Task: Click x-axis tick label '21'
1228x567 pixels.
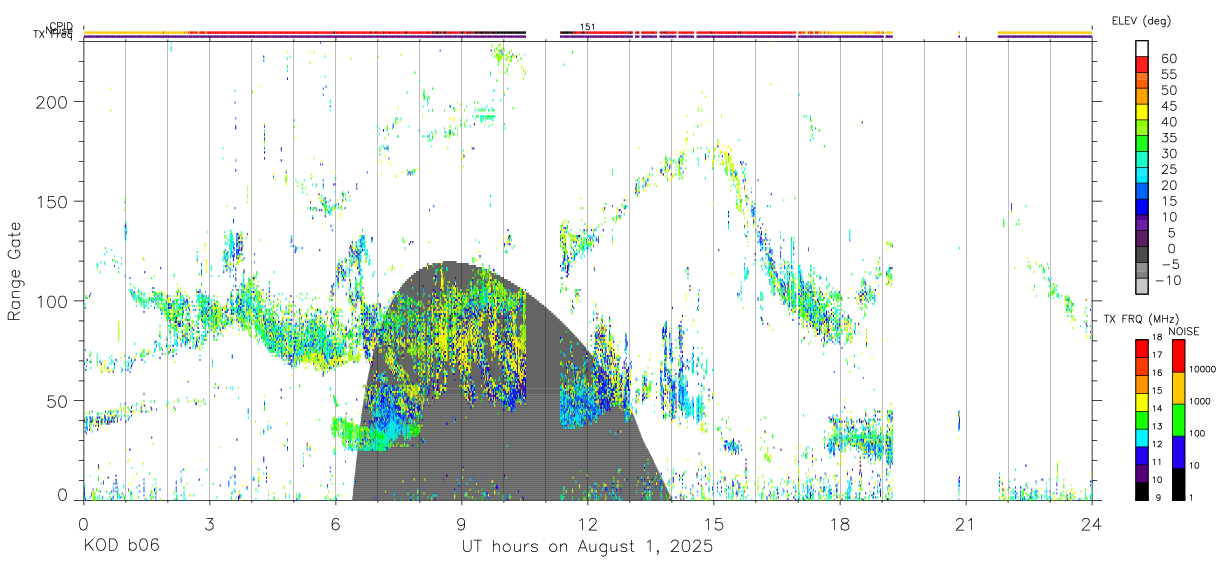Action: point(965,523)
